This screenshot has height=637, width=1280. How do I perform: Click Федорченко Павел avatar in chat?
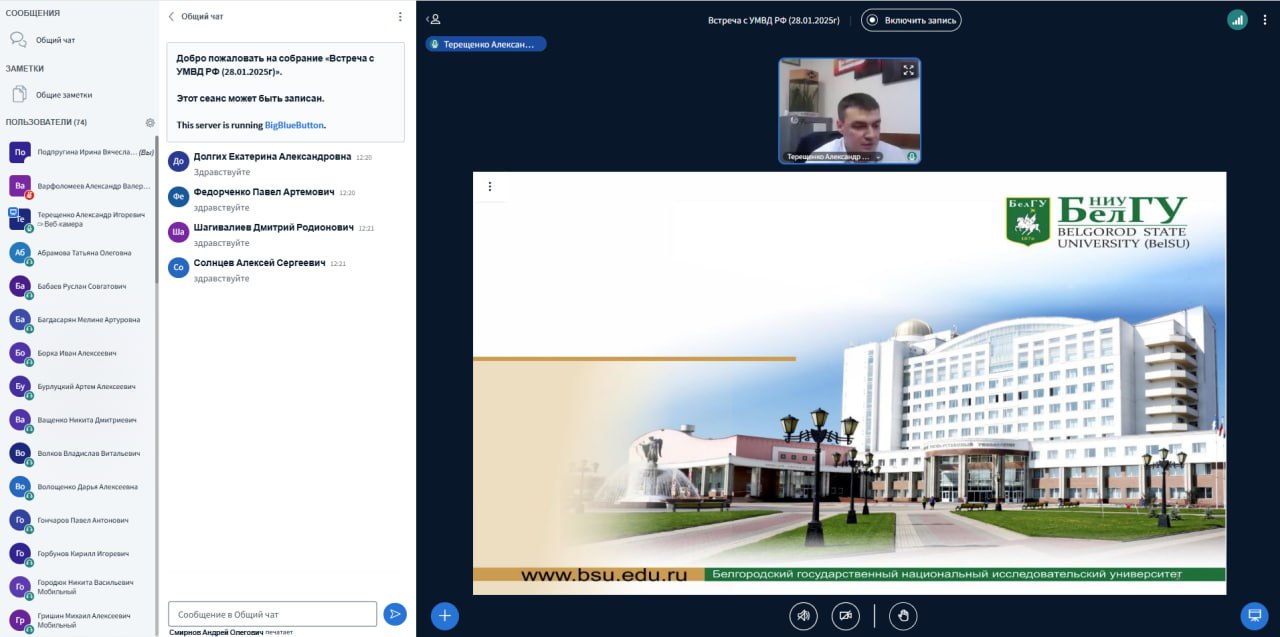coord(178,197)
